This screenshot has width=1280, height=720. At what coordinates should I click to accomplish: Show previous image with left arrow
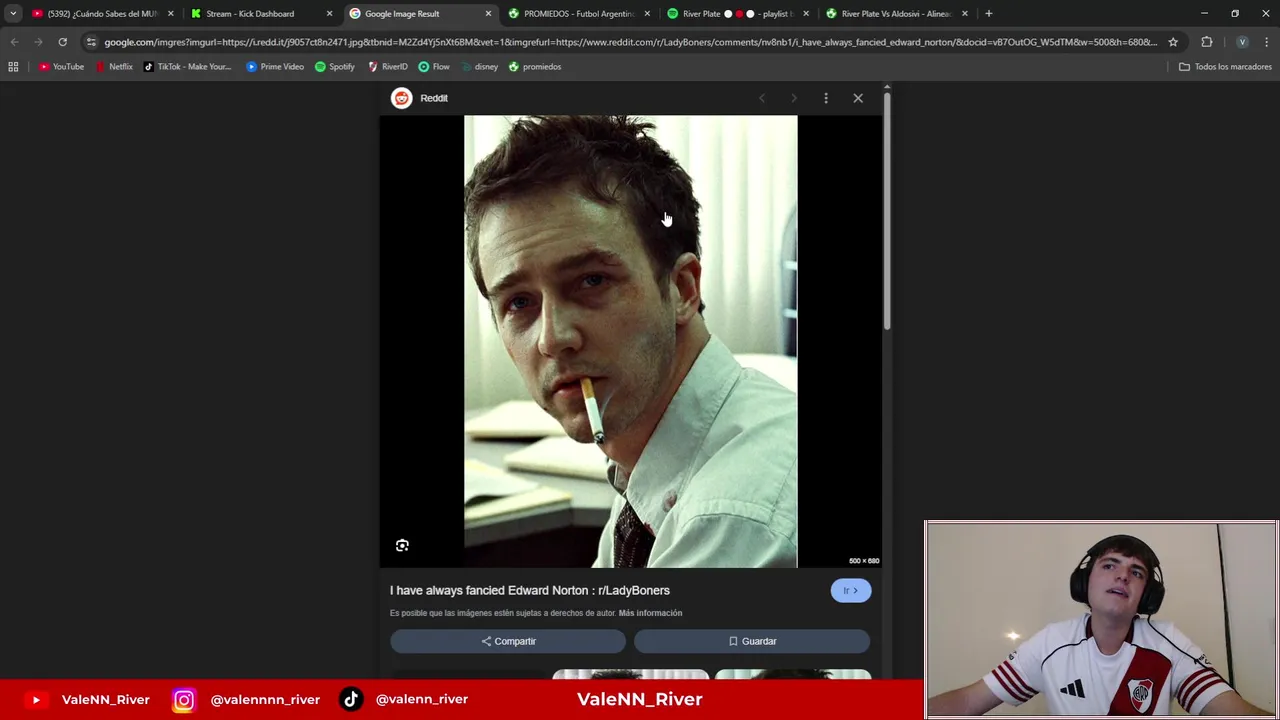coord(762,98)
